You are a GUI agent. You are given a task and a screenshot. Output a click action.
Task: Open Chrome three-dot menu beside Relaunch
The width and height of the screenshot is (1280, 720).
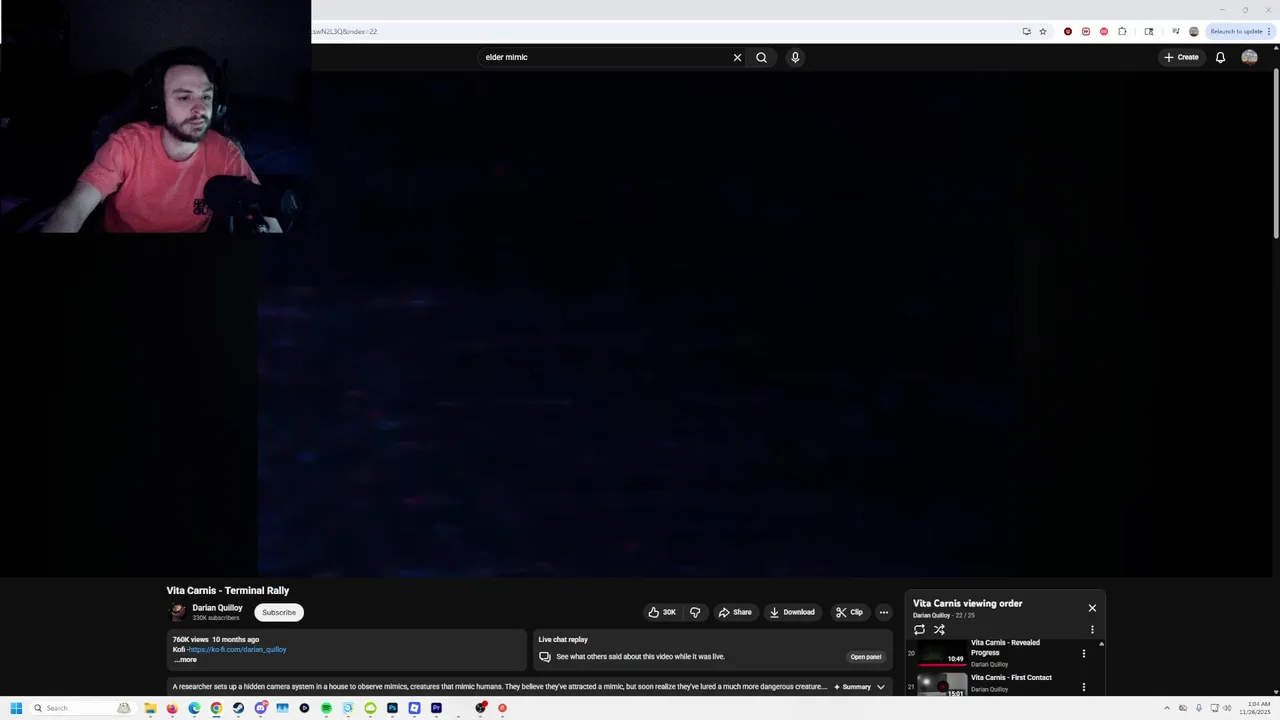click(1269, 31)
